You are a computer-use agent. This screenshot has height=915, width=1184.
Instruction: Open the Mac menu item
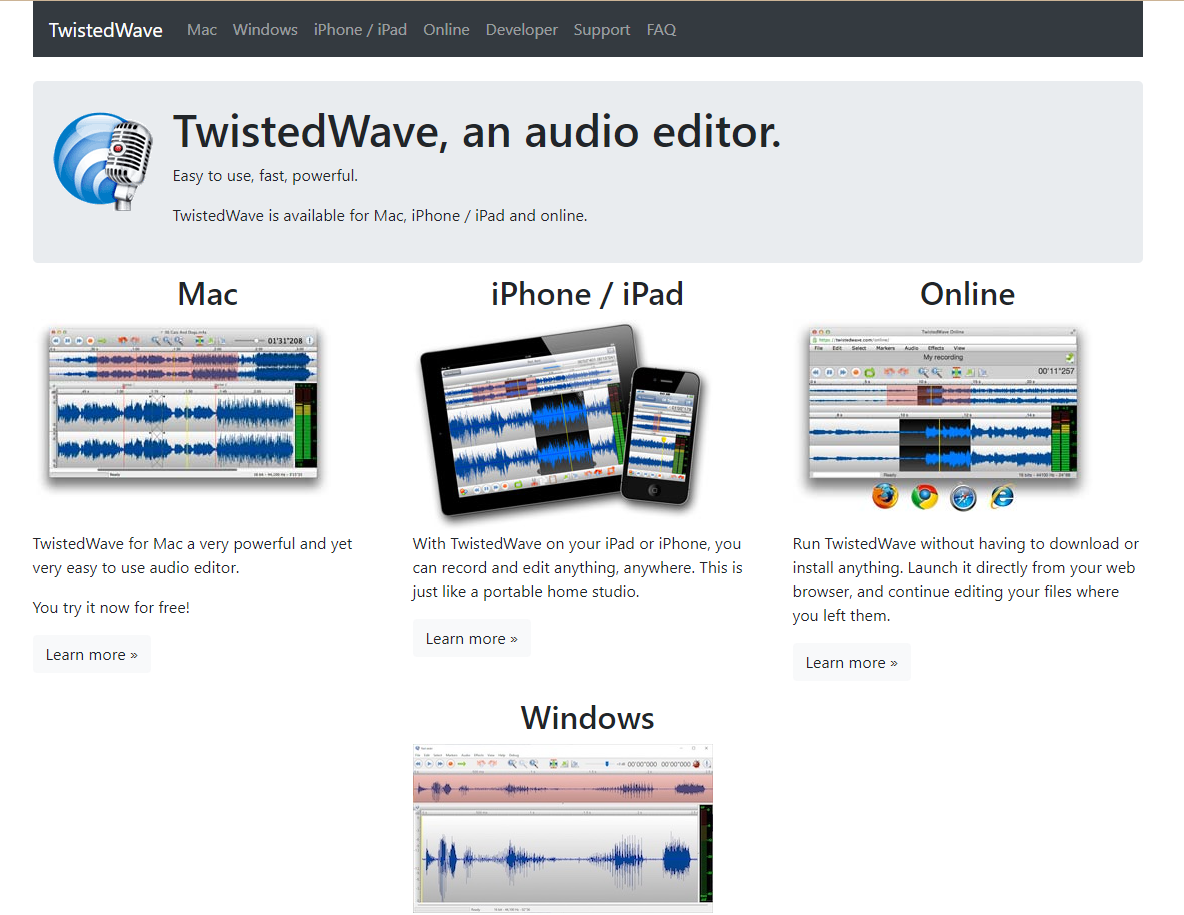point(201,29)
